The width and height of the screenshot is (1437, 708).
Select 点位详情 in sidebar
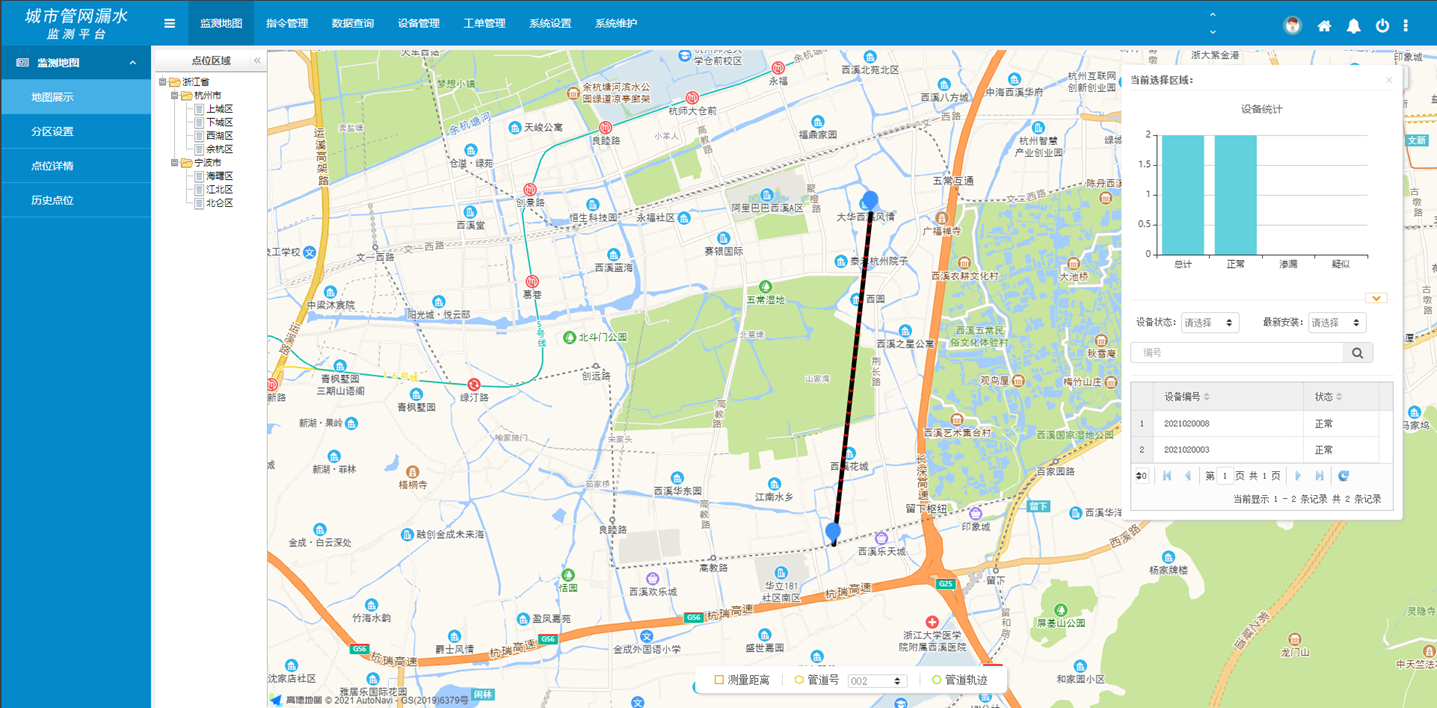tap(75, 166)
